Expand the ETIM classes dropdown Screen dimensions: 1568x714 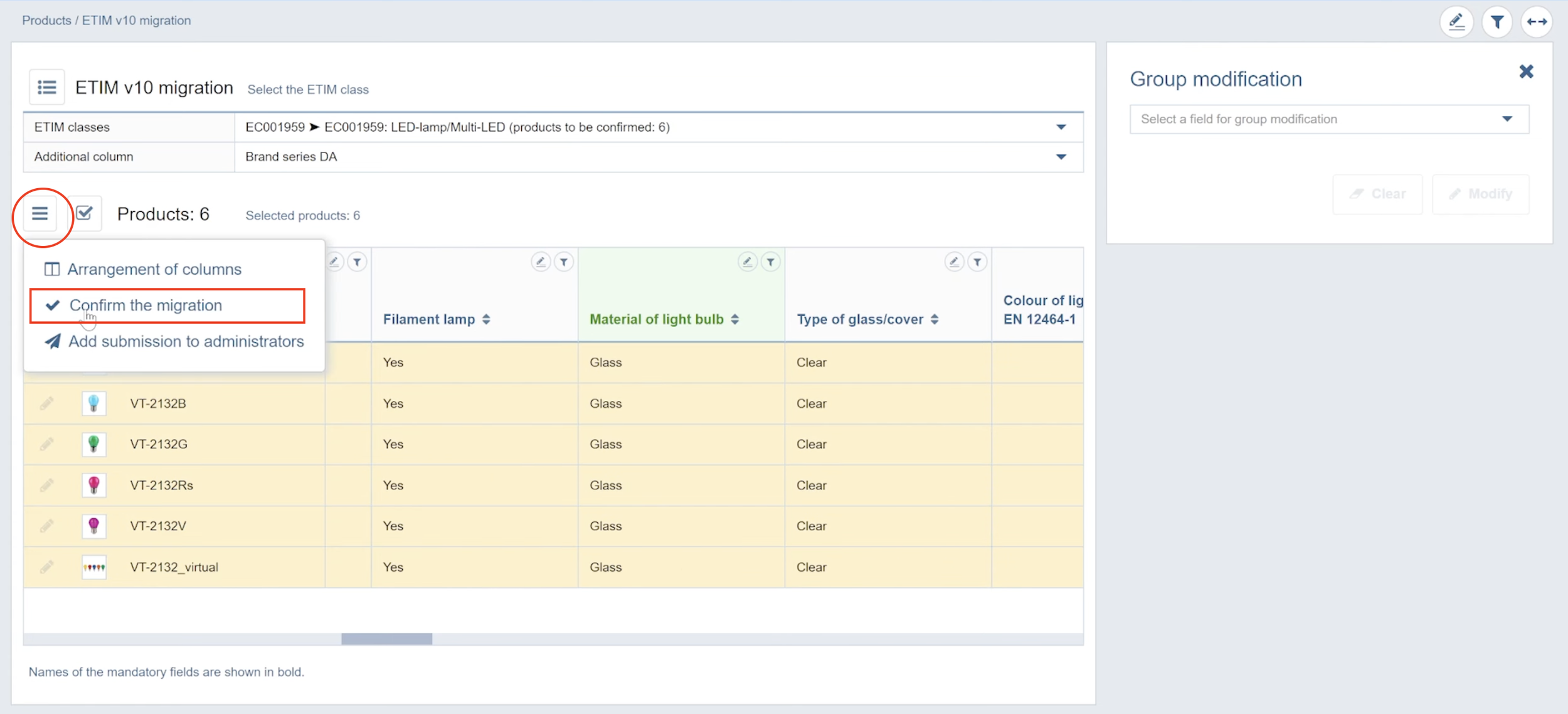(1061, 127)
